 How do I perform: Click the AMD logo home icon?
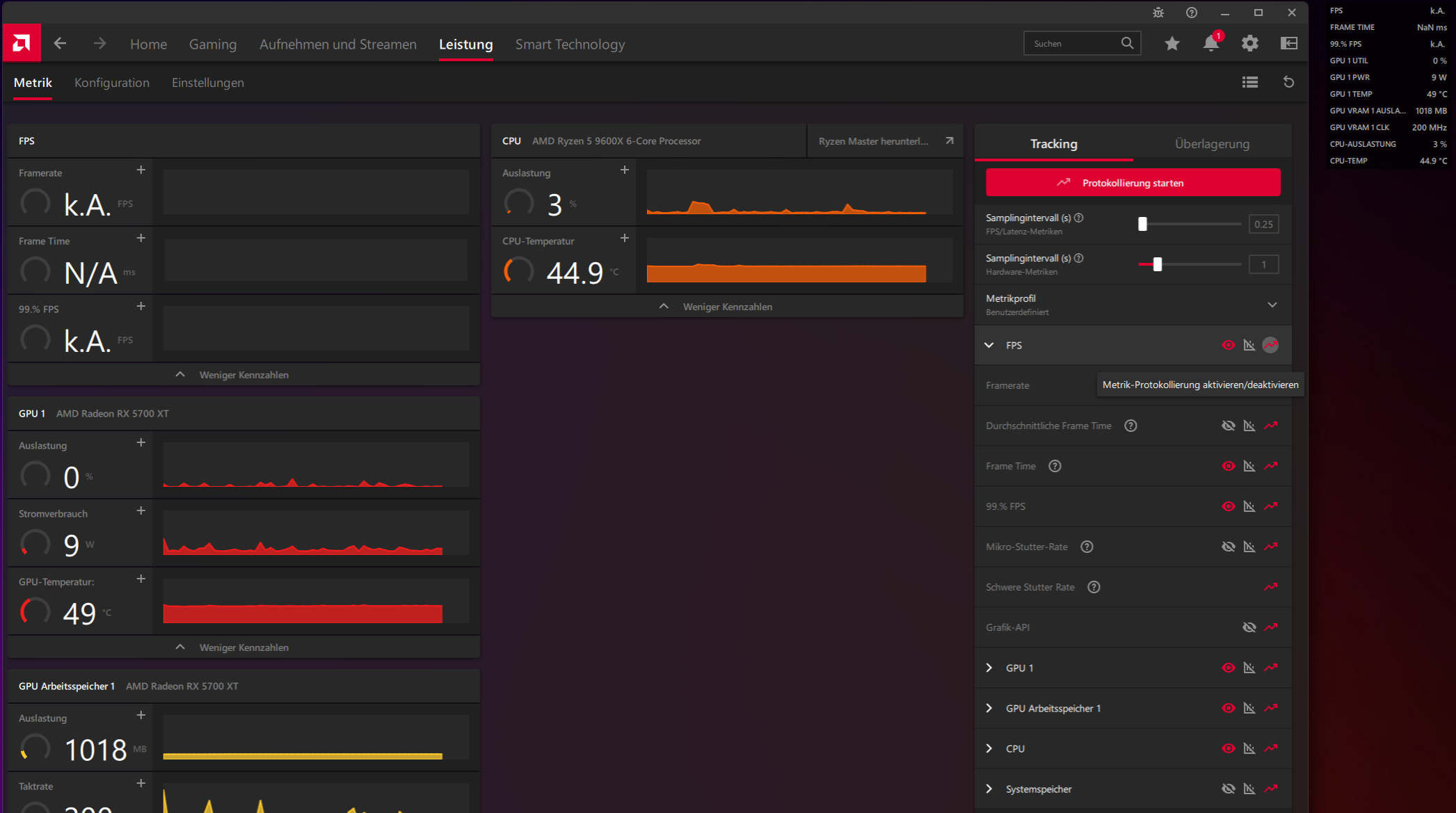(21, 44)
